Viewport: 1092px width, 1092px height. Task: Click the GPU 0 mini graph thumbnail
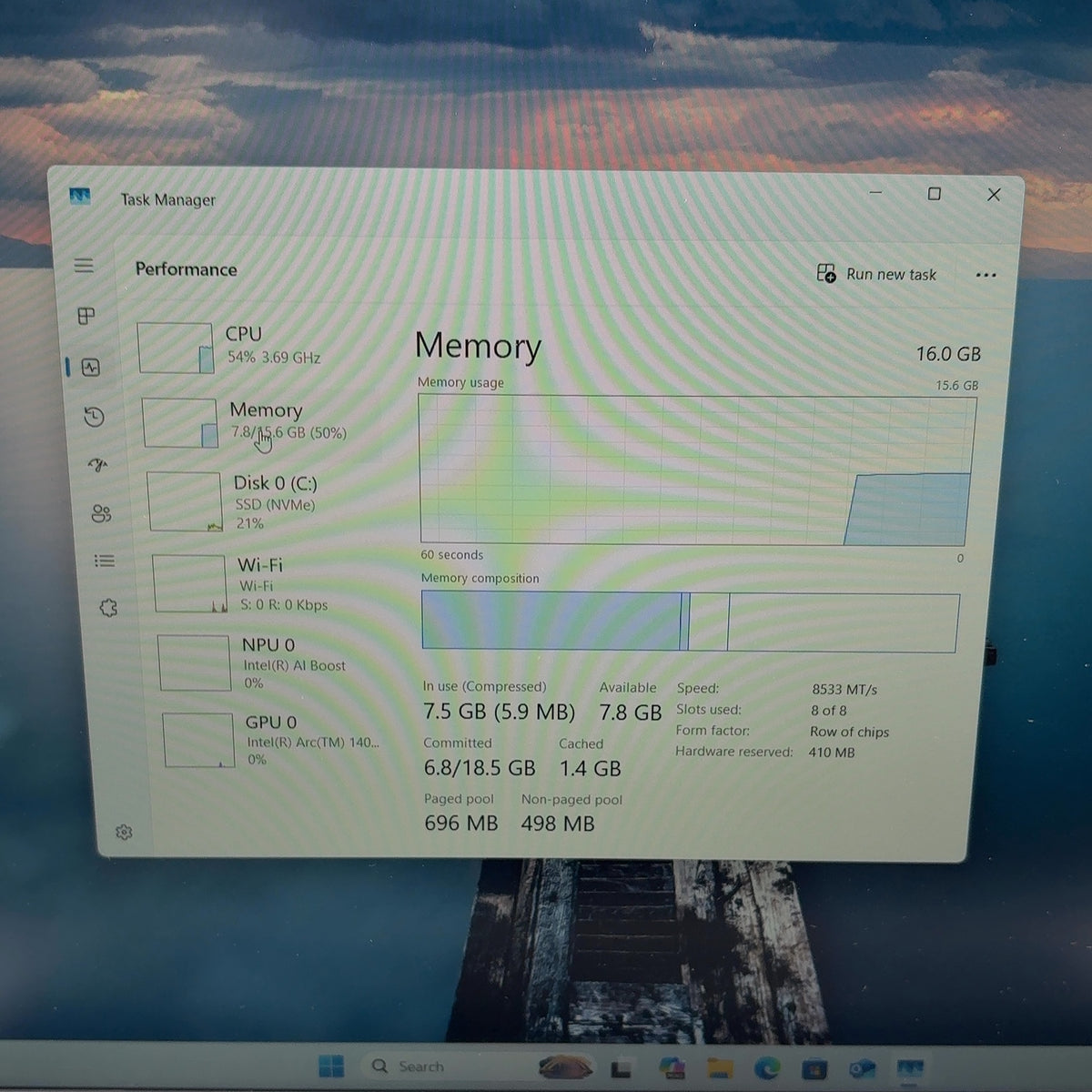click(x=198, y=740)
